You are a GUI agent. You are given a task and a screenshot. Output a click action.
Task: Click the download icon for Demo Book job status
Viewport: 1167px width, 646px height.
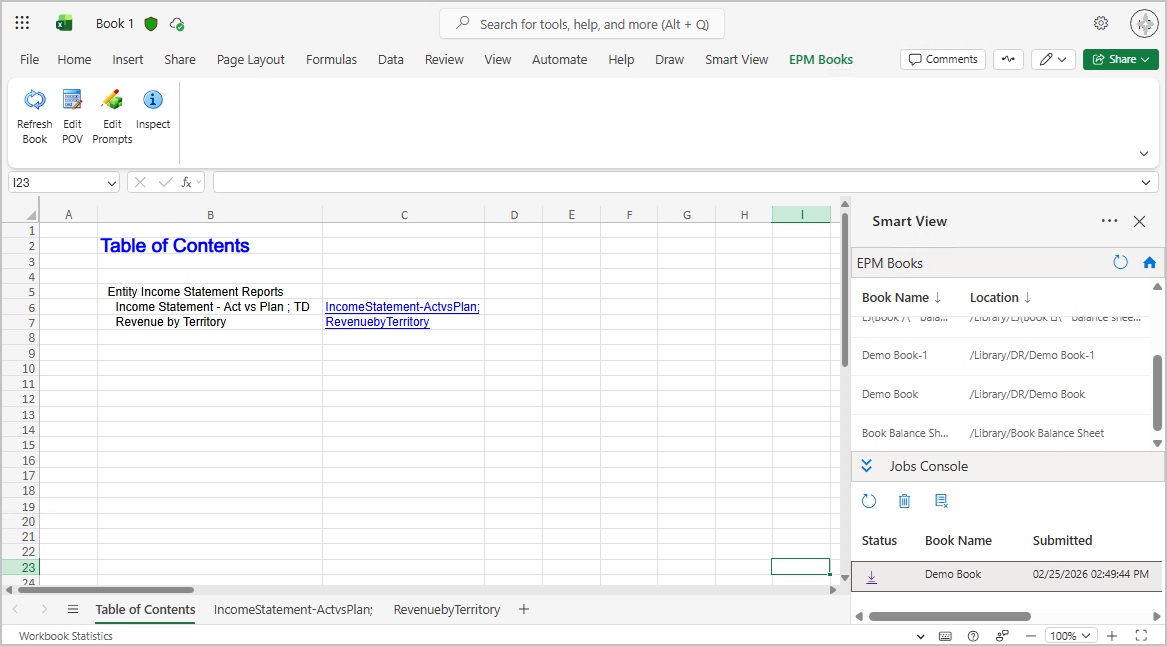point(871,575)
